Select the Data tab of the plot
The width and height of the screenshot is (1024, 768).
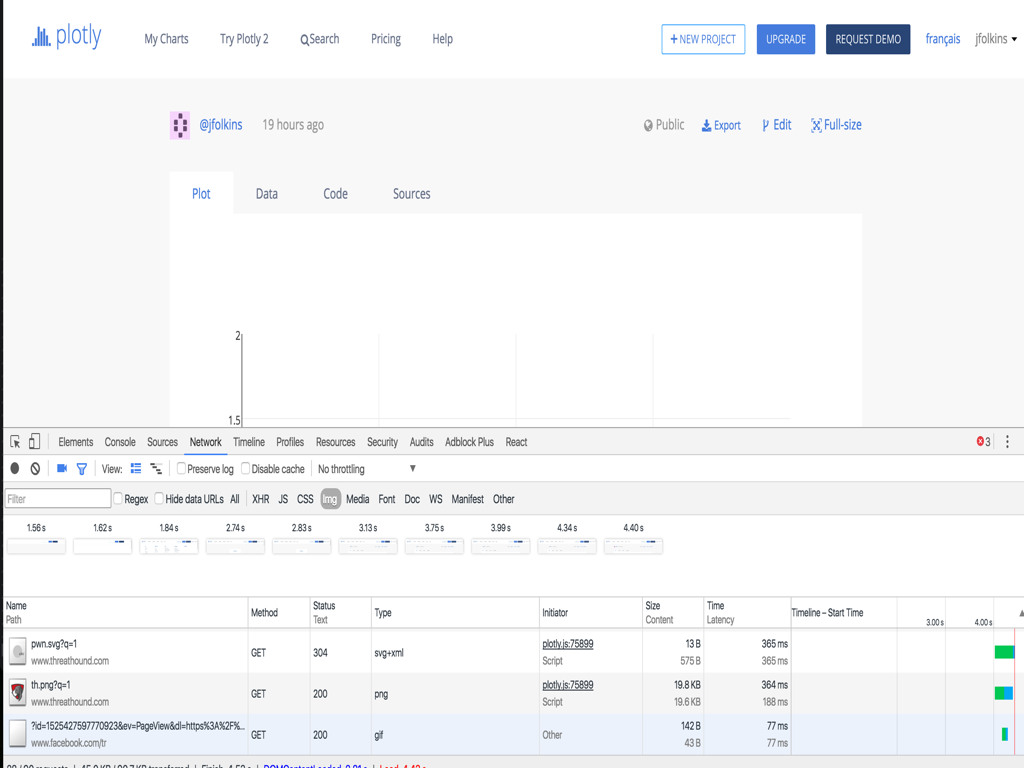266,194
